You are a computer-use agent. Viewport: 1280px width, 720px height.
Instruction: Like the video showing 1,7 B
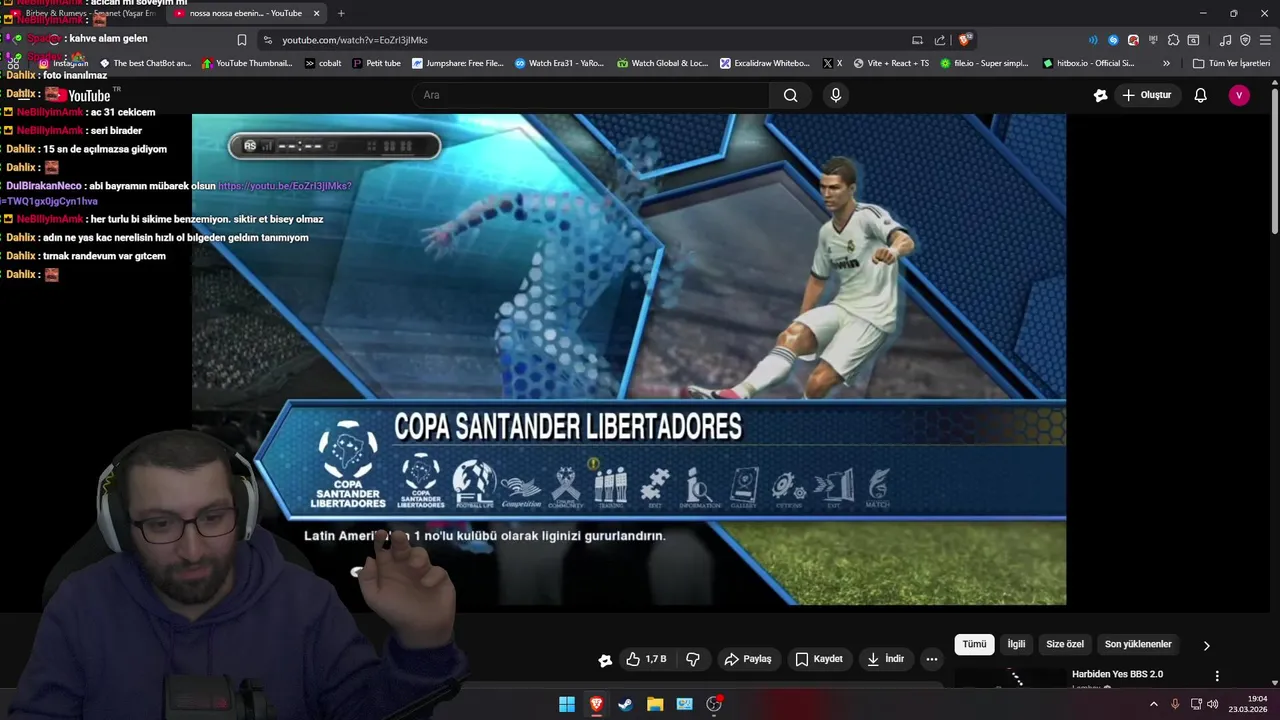click(645, 659)
